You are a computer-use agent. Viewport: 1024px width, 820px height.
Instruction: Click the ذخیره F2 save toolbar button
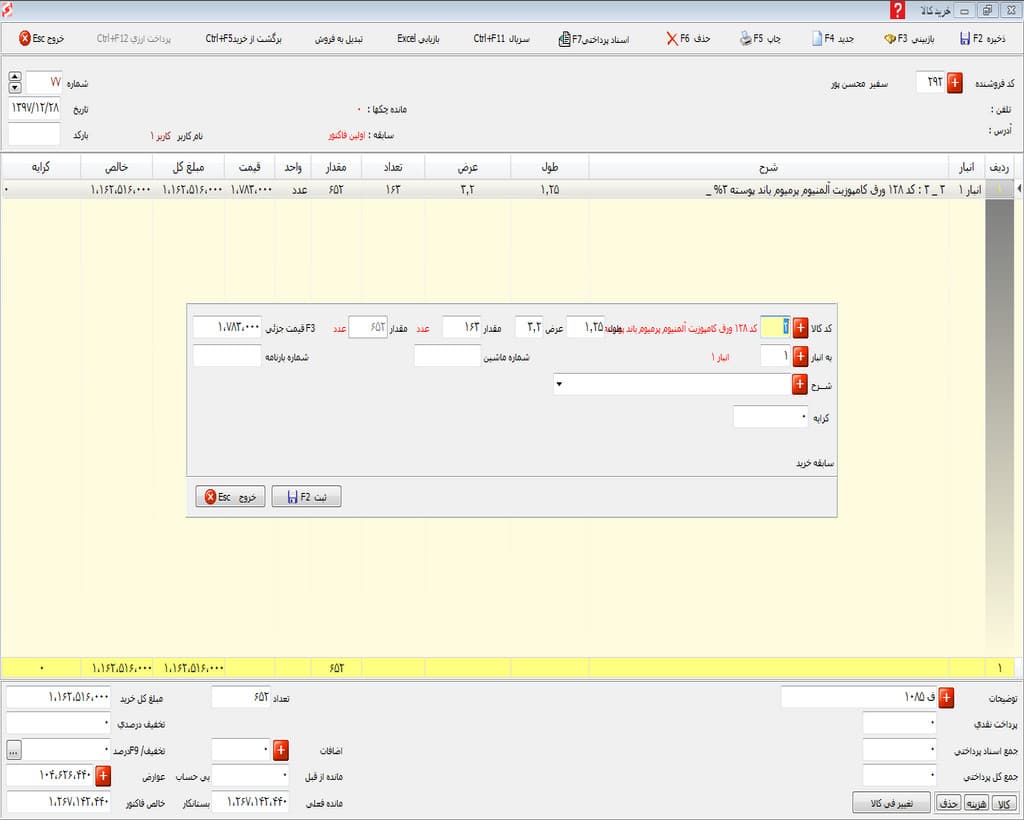click(982, 39)
